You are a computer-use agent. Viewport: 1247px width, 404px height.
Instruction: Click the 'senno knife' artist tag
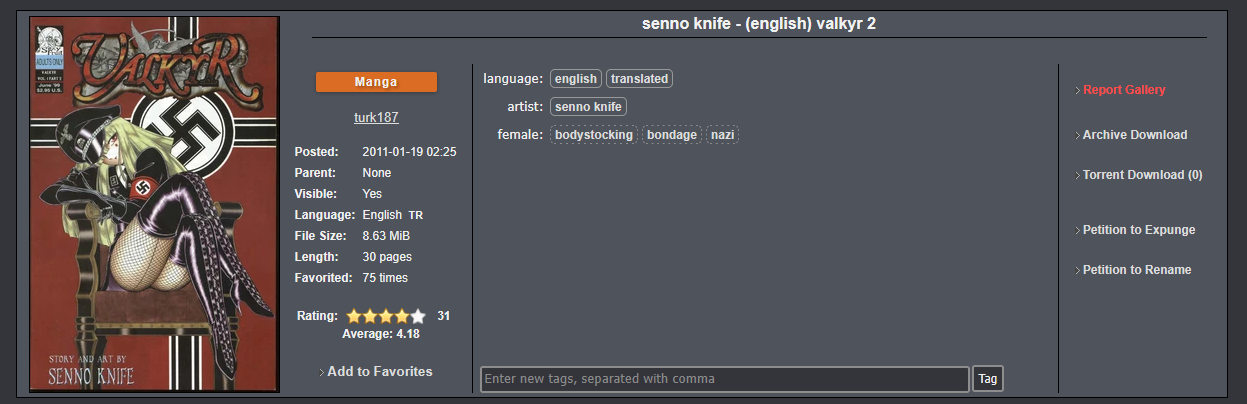588,107
